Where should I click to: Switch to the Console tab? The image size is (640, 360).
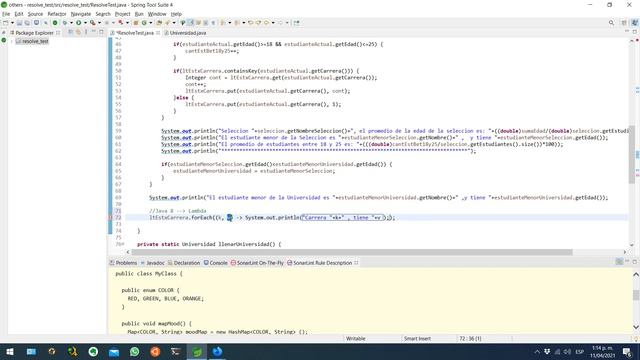(x=216, y=263)
